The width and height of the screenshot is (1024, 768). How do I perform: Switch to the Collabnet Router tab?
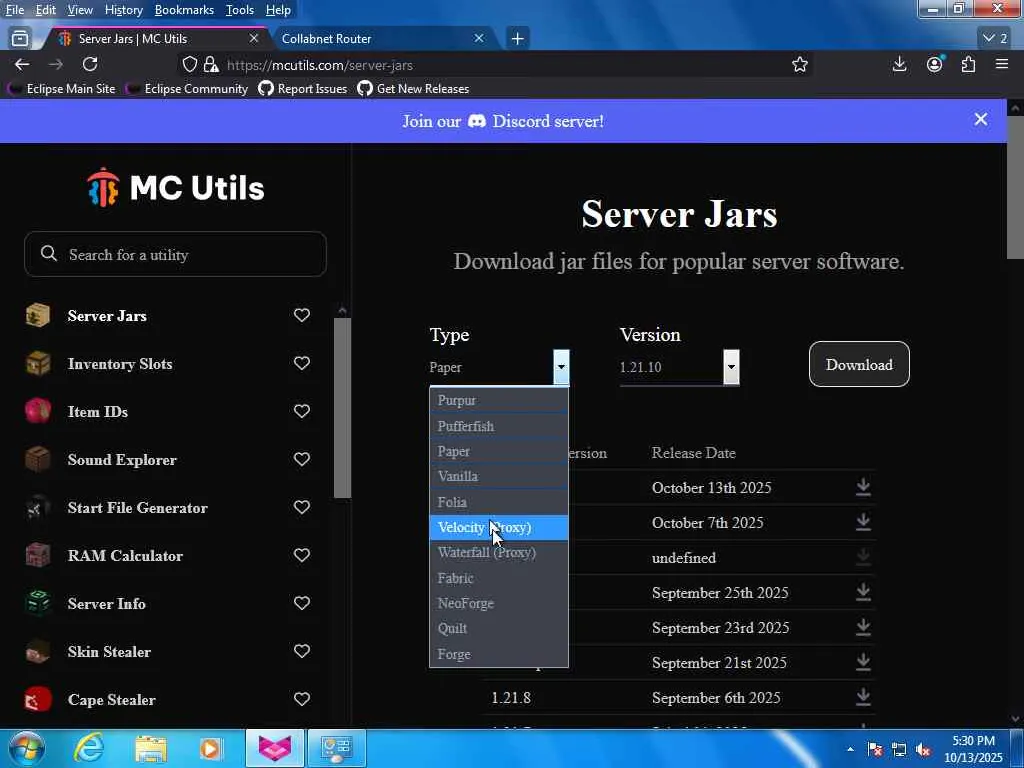click(x=382, y=39)
